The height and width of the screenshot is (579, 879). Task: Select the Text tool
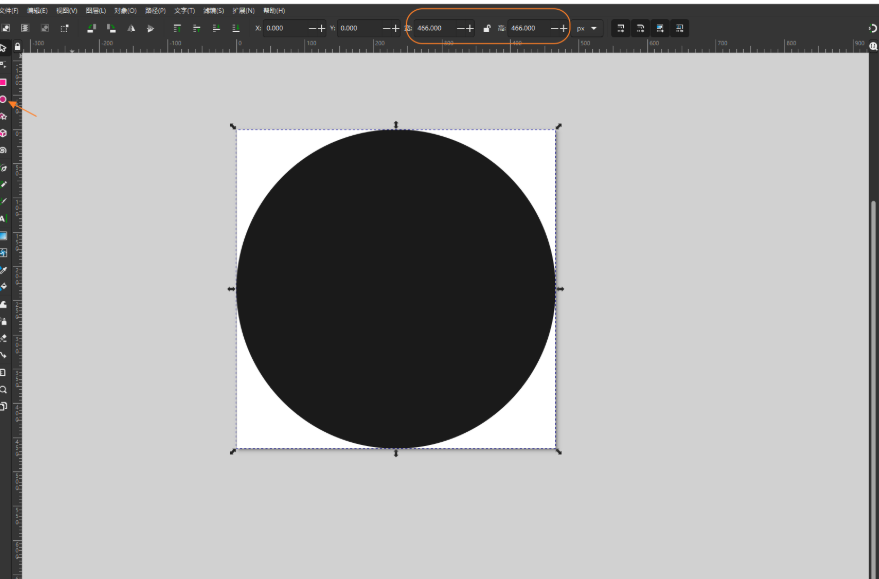tap(3, 219)
